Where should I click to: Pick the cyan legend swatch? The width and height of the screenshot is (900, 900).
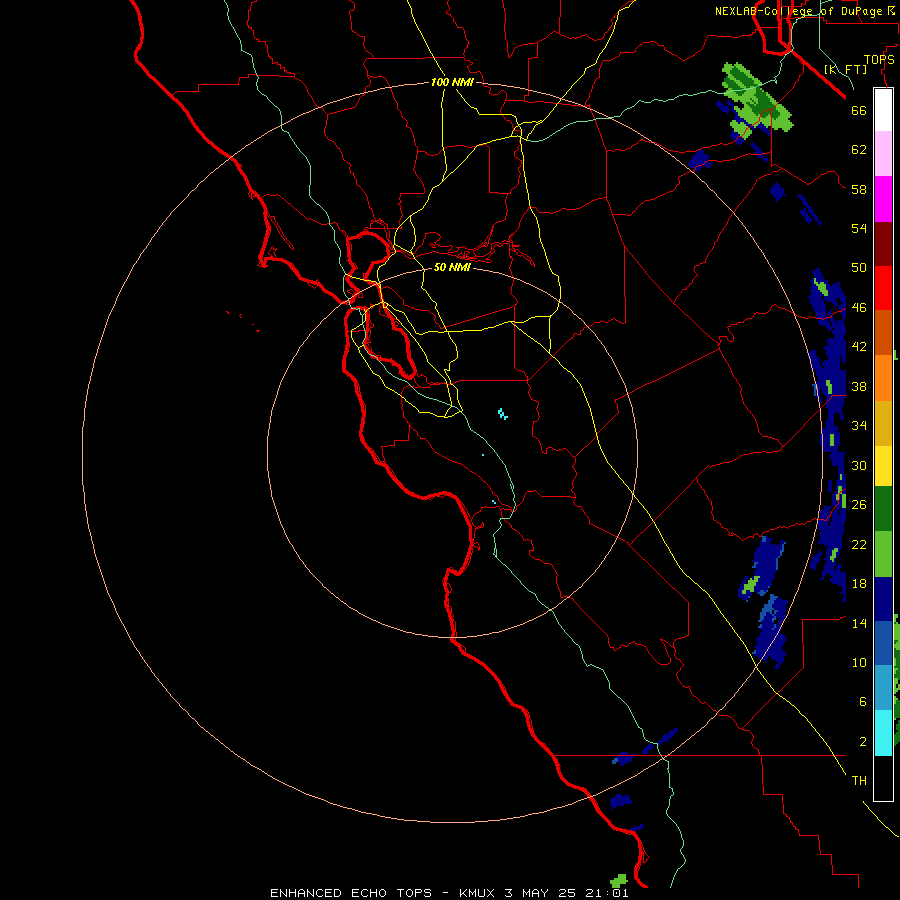tap(883, 732)
